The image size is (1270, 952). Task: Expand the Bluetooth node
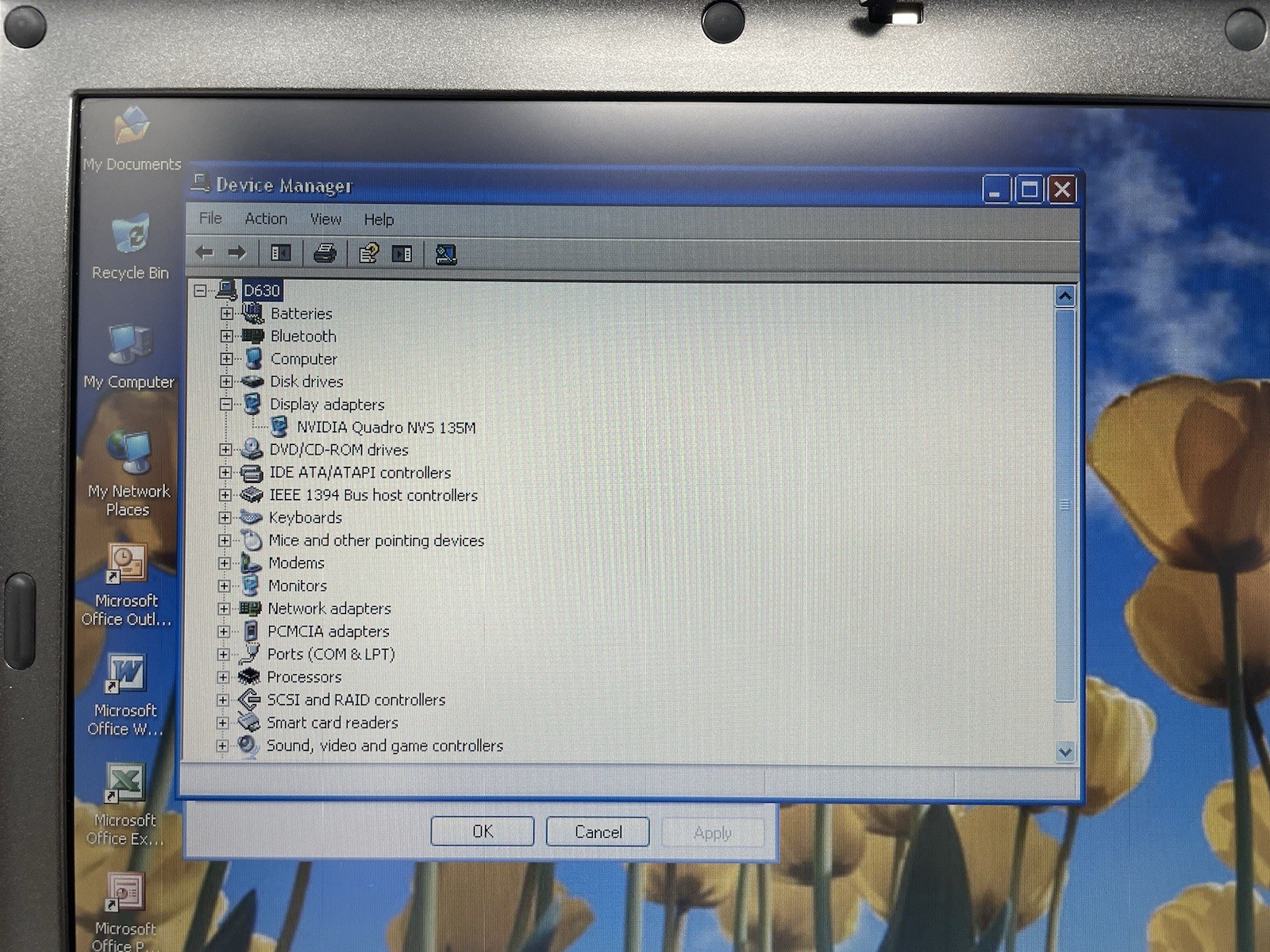pyautogui.click(x=227, y=336)
